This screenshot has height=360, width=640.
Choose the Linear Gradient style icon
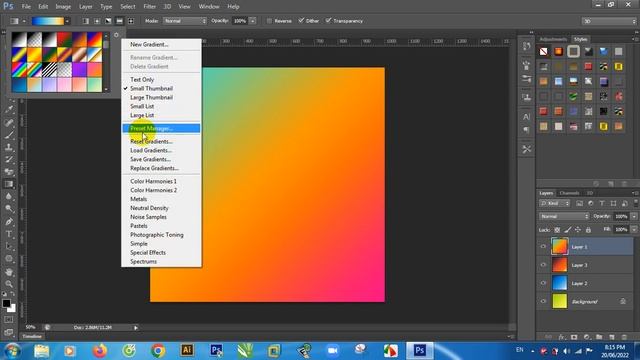85,21
